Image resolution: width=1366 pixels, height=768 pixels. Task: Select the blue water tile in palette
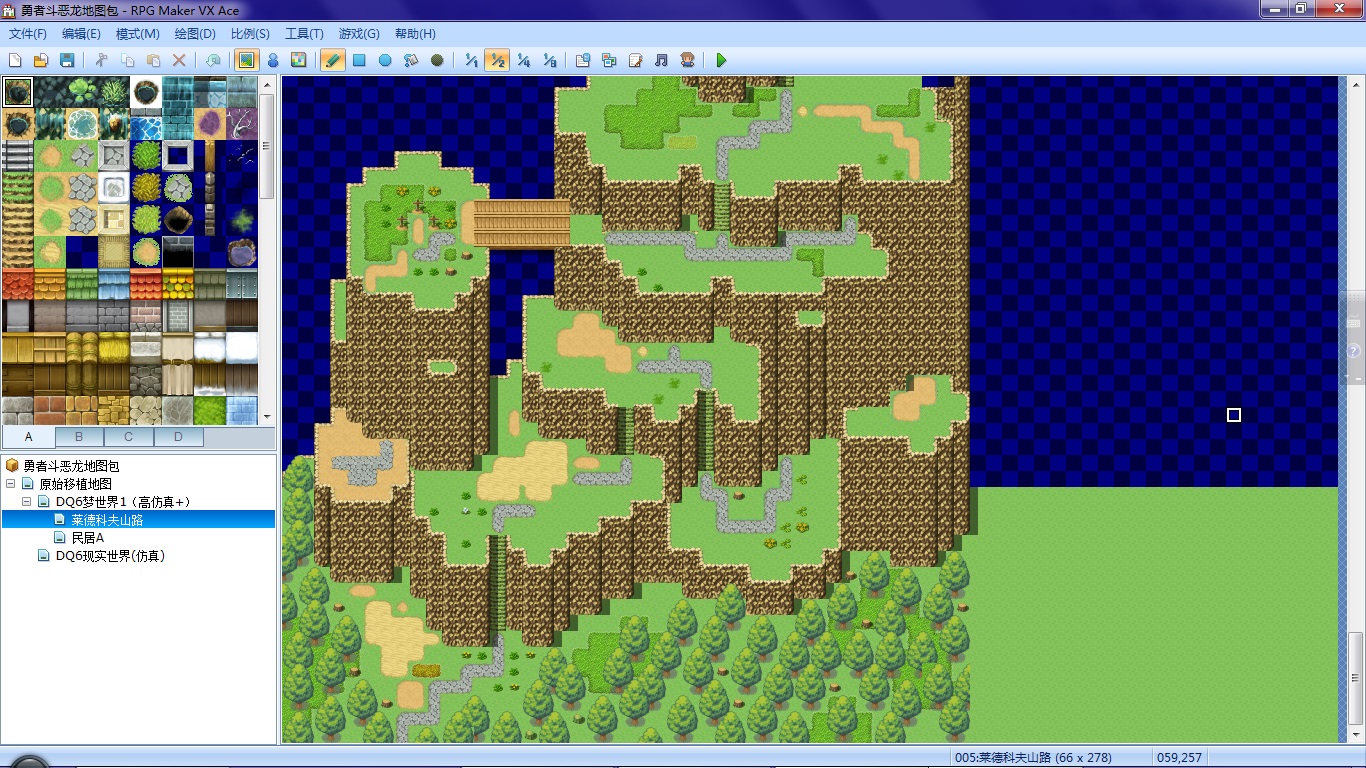click(x=145, y=125)
